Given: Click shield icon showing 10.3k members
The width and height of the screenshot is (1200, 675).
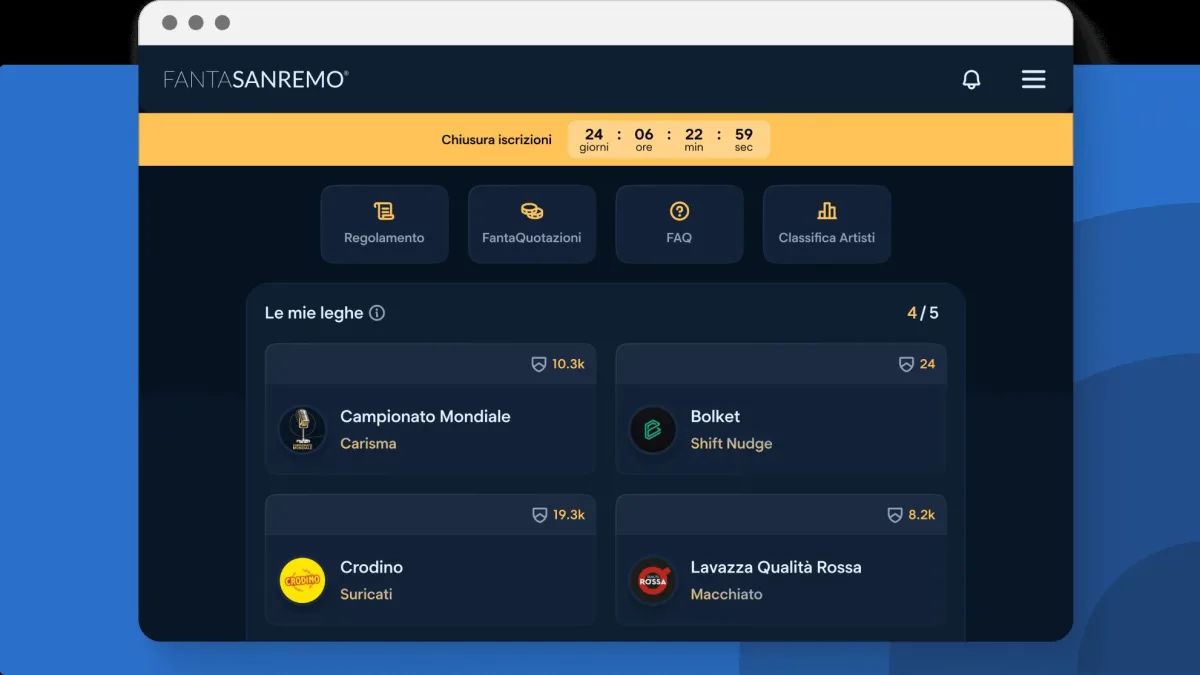Looking at the screenshot, I should (x=539, y=364).
